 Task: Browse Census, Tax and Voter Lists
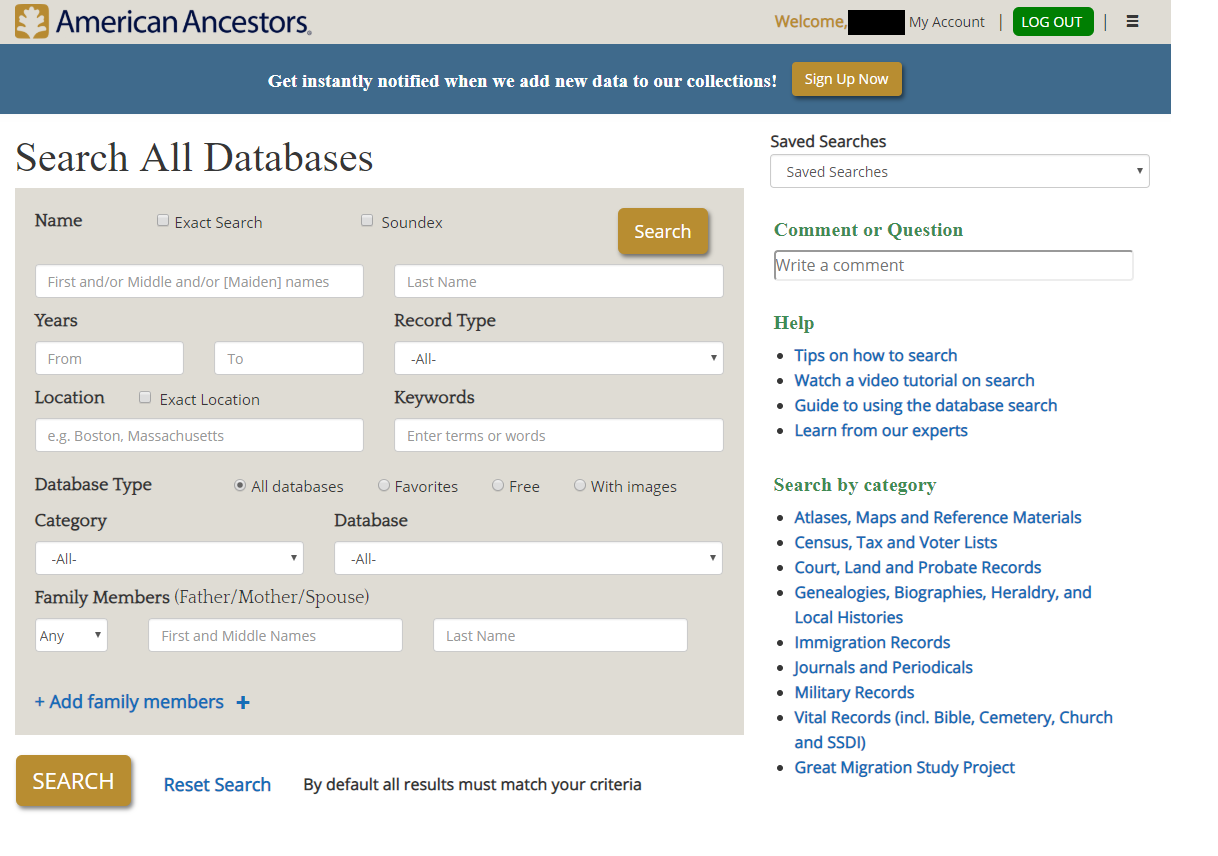pos(896,542)
